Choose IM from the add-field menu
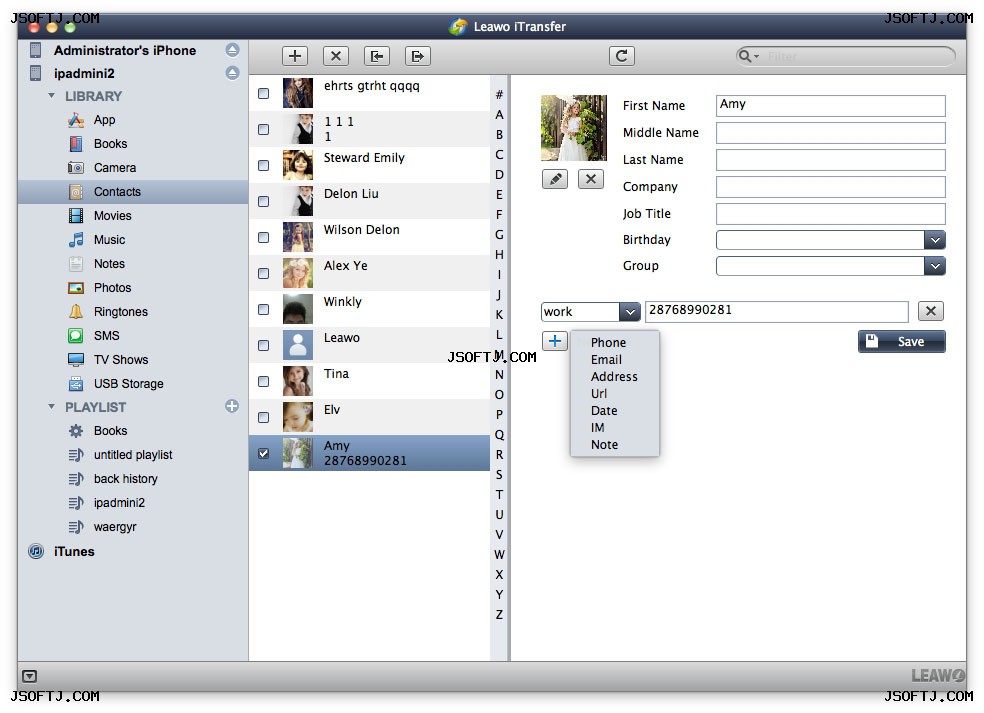Viewport: 984px width, 713px height. tap(597, 427)
